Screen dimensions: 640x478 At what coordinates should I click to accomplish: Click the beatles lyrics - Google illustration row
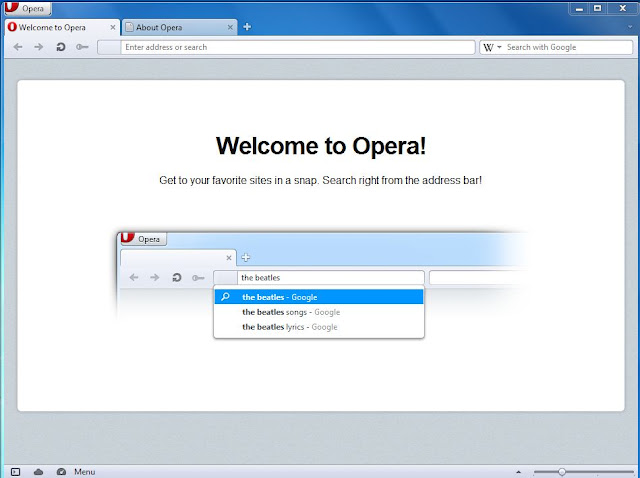coord(319,327)
